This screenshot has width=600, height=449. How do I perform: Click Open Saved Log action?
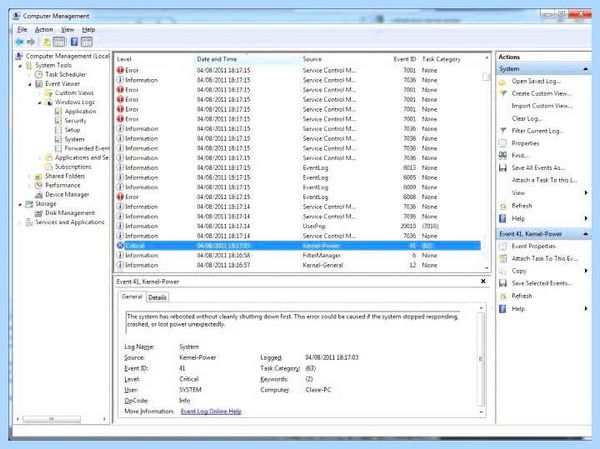536,81
